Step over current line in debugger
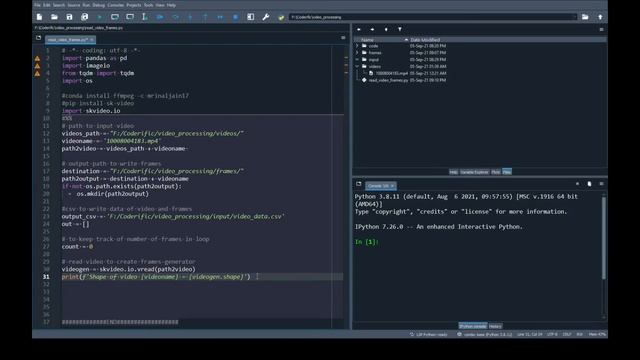The height and width of the screenshot is (360, 640). click(175, 17)
